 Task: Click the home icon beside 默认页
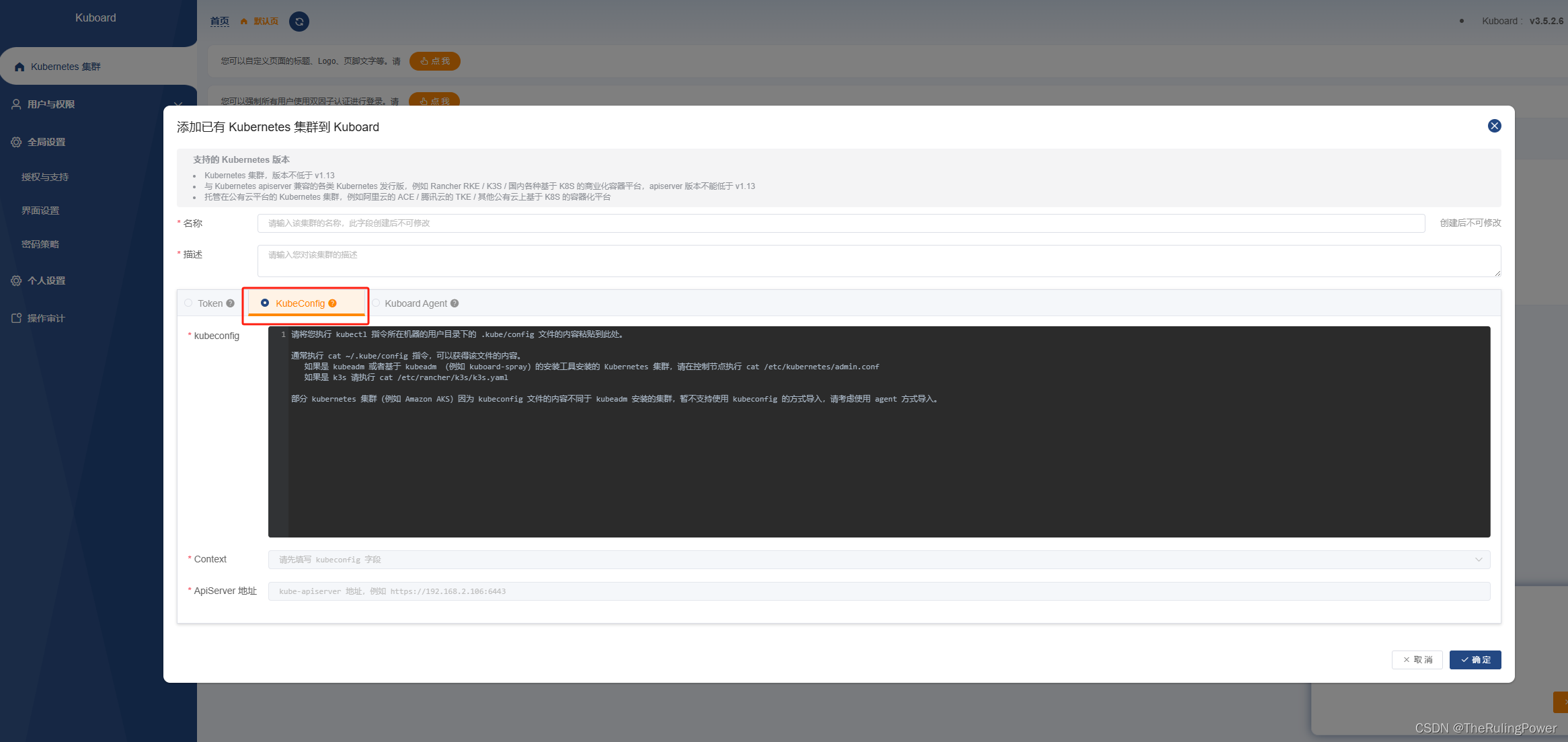[x=243, y=22]
